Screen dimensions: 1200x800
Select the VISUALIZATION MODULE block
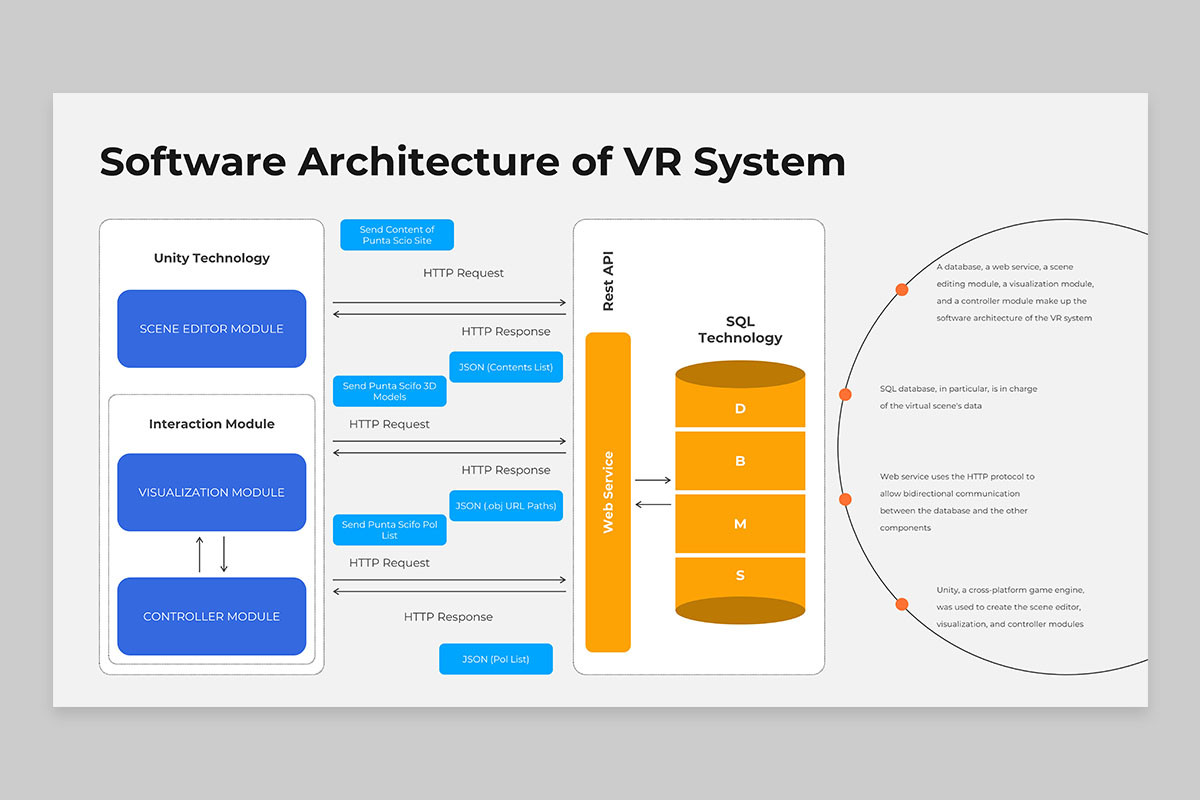pyautogui.click(x=211, y=492)
